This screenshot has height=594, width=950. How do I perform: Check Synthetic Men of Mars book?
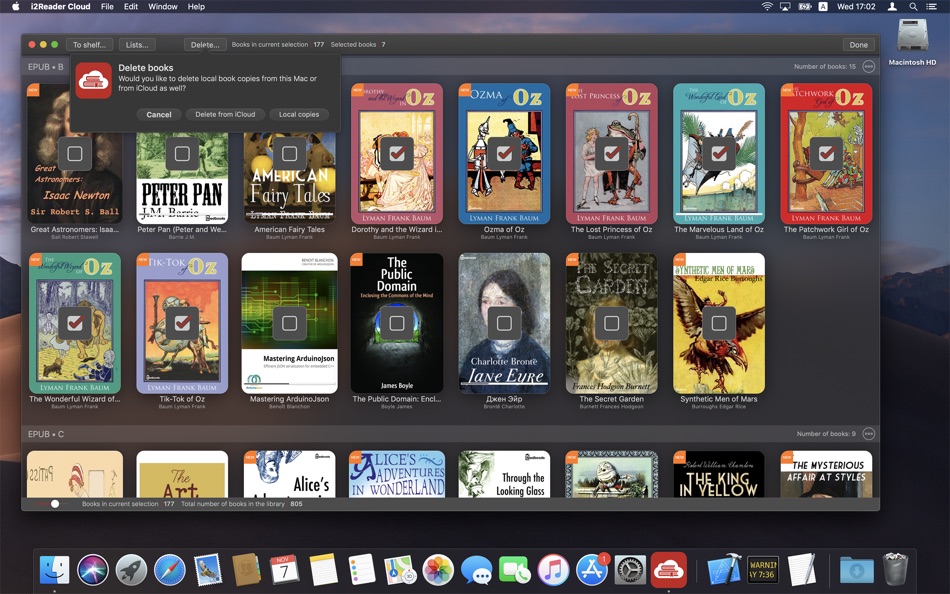[719, 323]
